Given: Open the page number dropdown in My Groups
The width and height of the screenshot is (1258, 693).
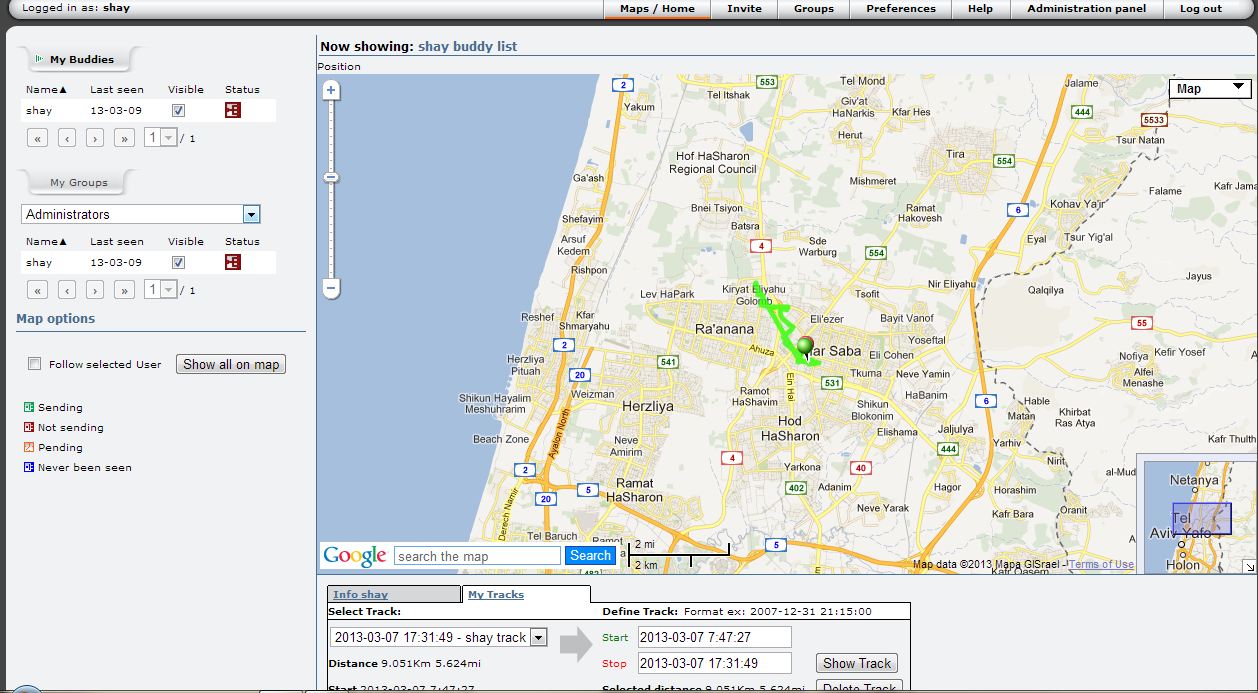Looking at the screenshot, I should point(160,290).
